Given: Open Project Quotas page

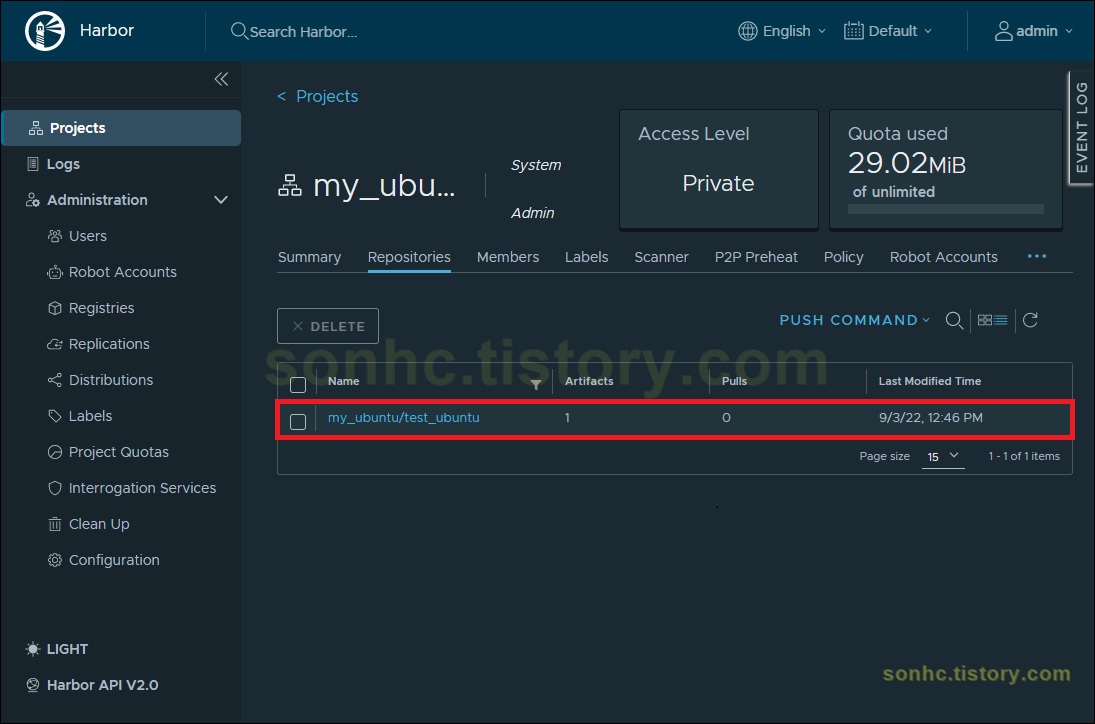Looking at the screenshot, I should click(x=118, y=452).
